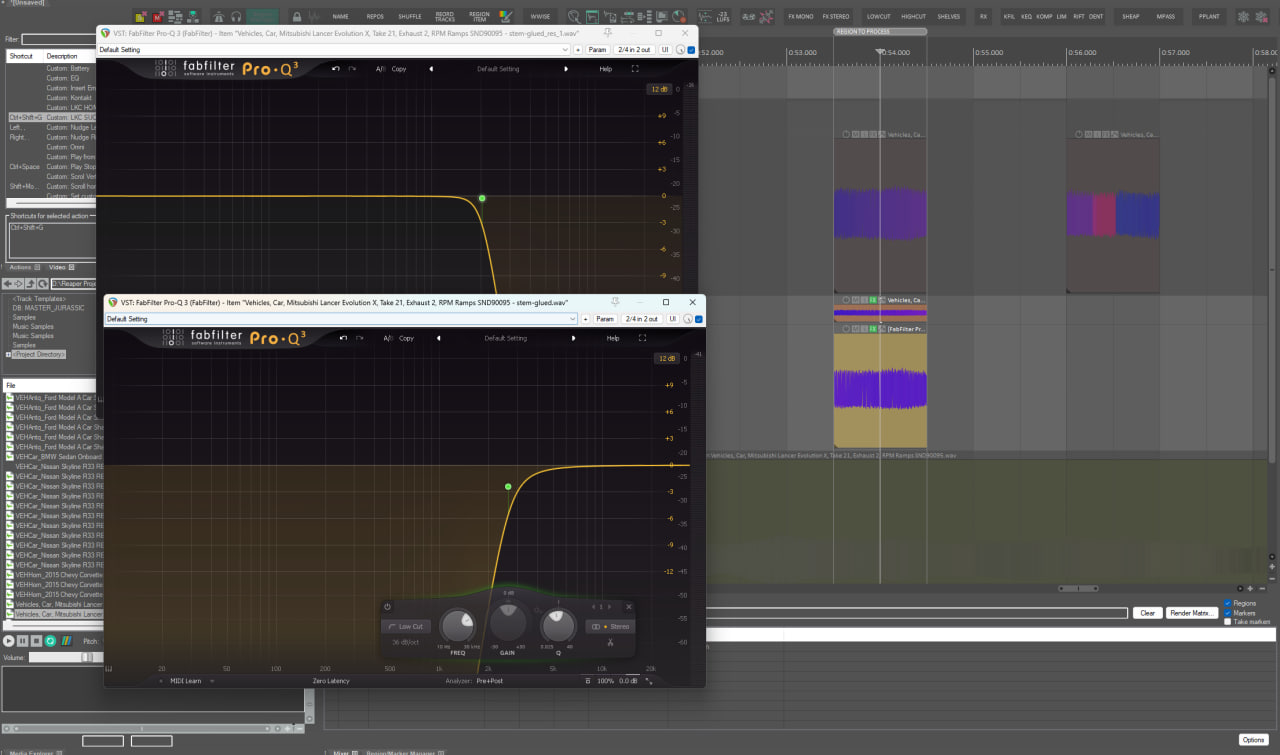Click redo arrow in front Pro-Q 3 window
The width and height of the screenshot is (1280, 755).
coord(359,338)
